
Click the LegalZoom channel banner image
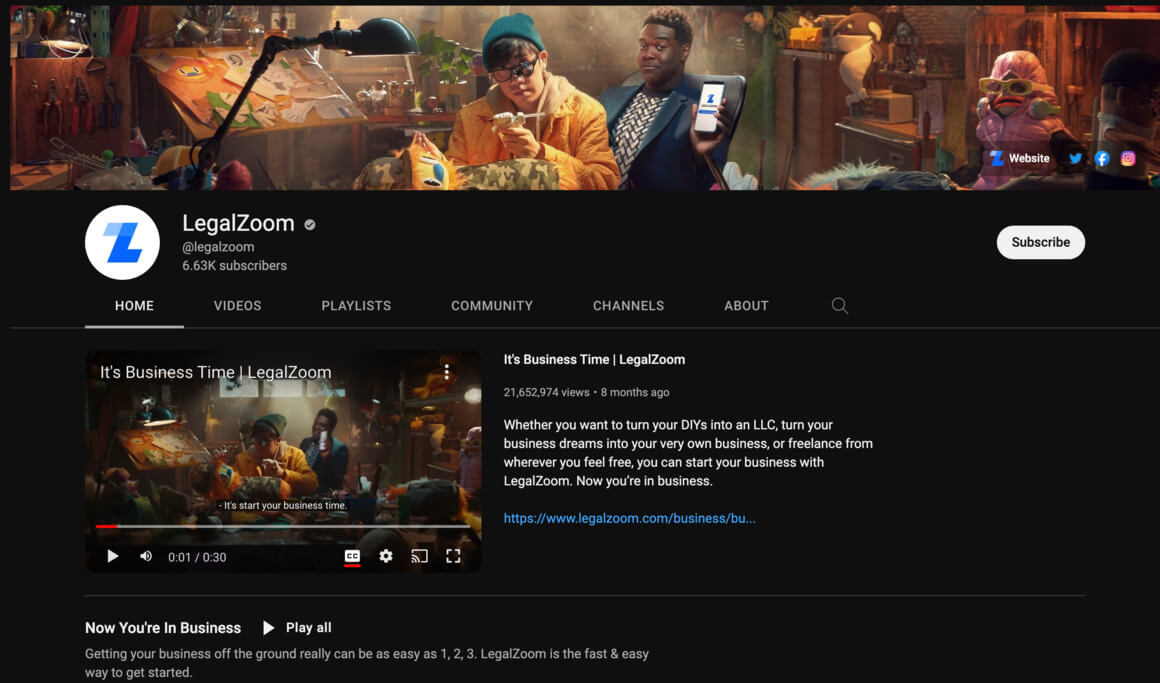click(585, 98)
